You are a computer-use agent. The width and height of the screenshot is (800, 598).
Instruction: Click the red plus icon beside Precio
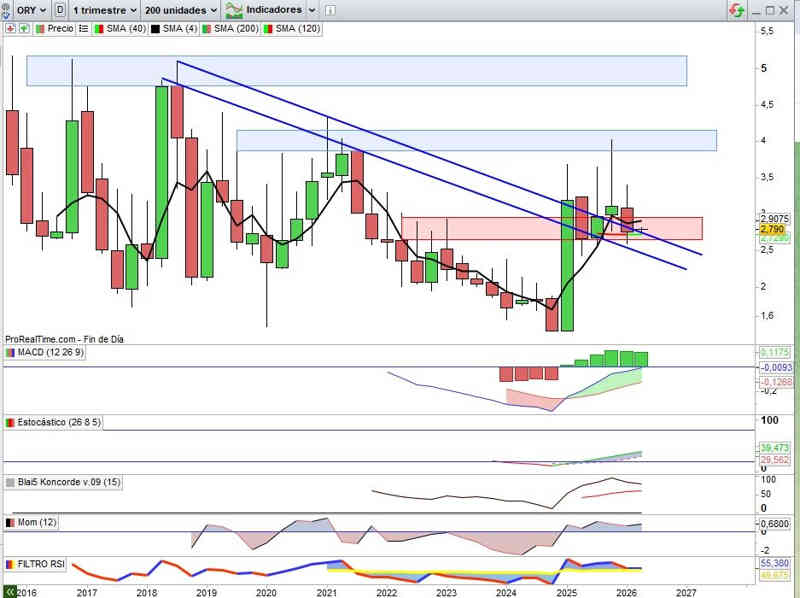pos(11,29)
